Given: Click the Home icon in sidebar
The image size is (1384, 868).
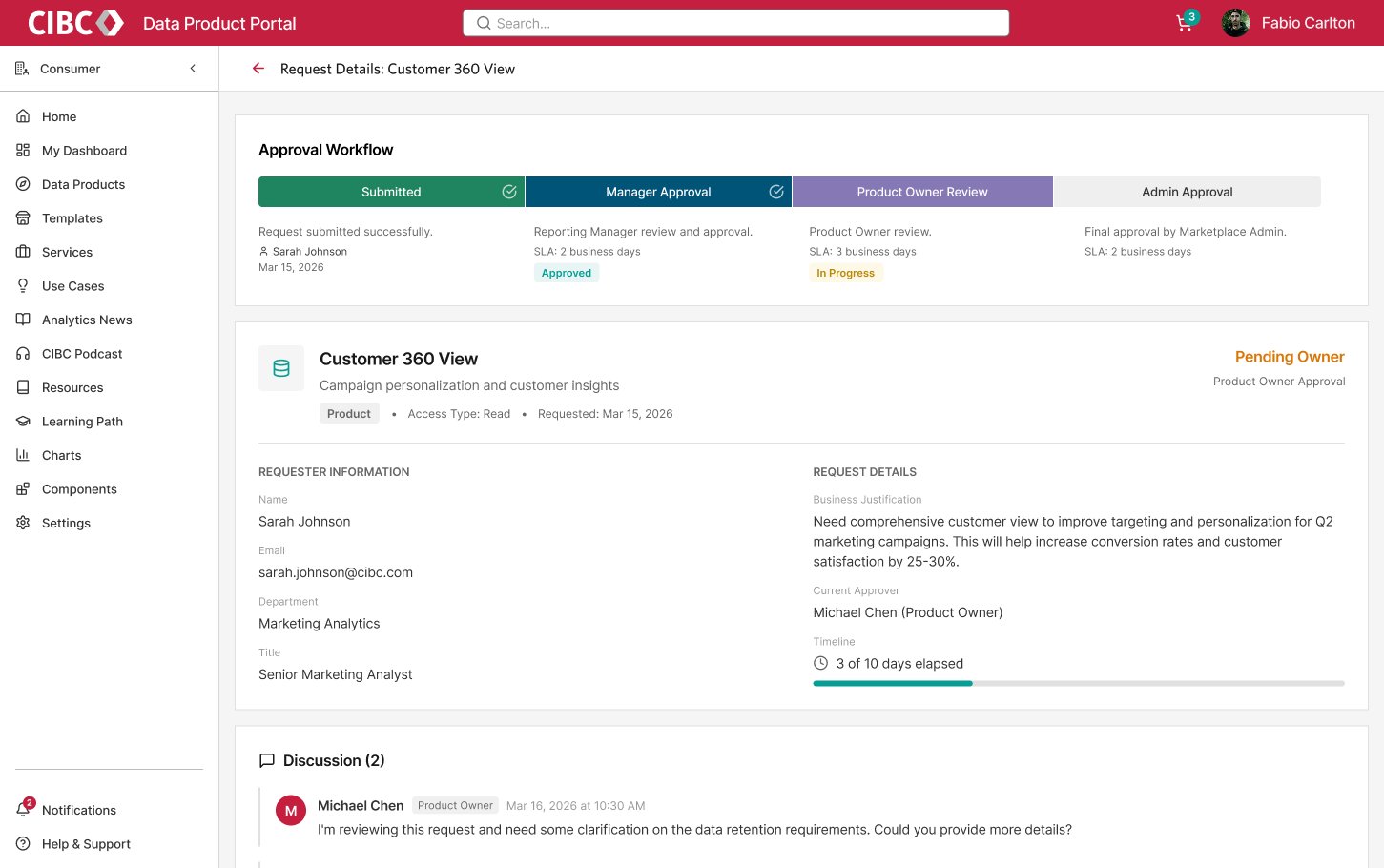Looking at the screenshot, I should pos(23,116).
